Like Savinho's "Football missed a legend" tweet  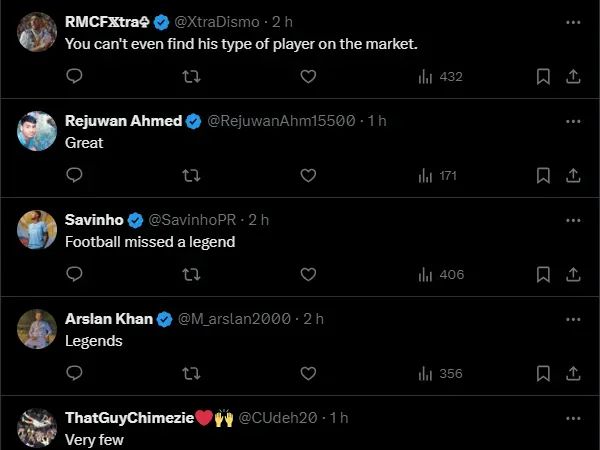pyautogui.click(x=308, y=274)
